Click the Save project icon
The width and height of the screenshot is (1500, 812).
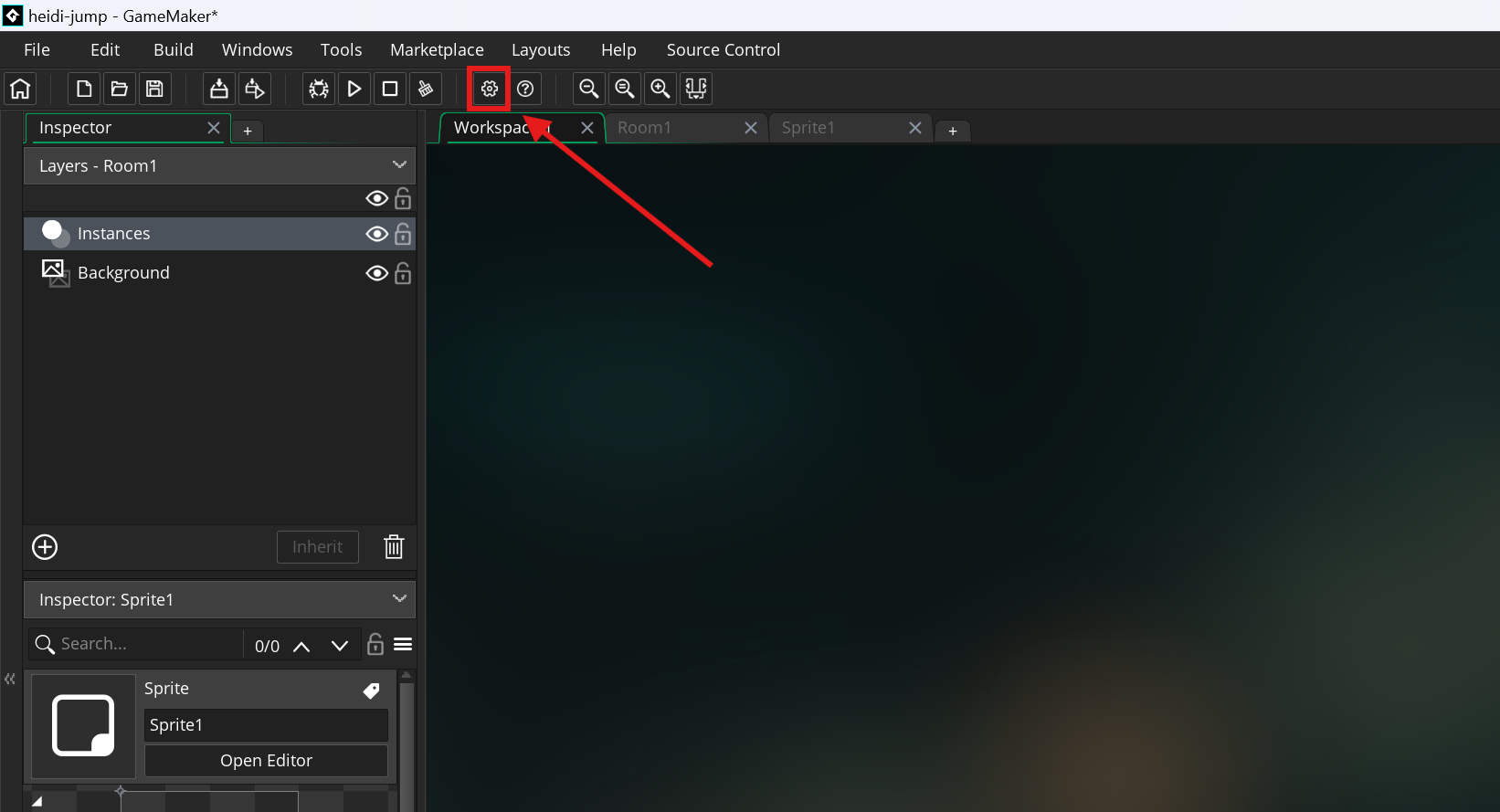pos(154,89)
